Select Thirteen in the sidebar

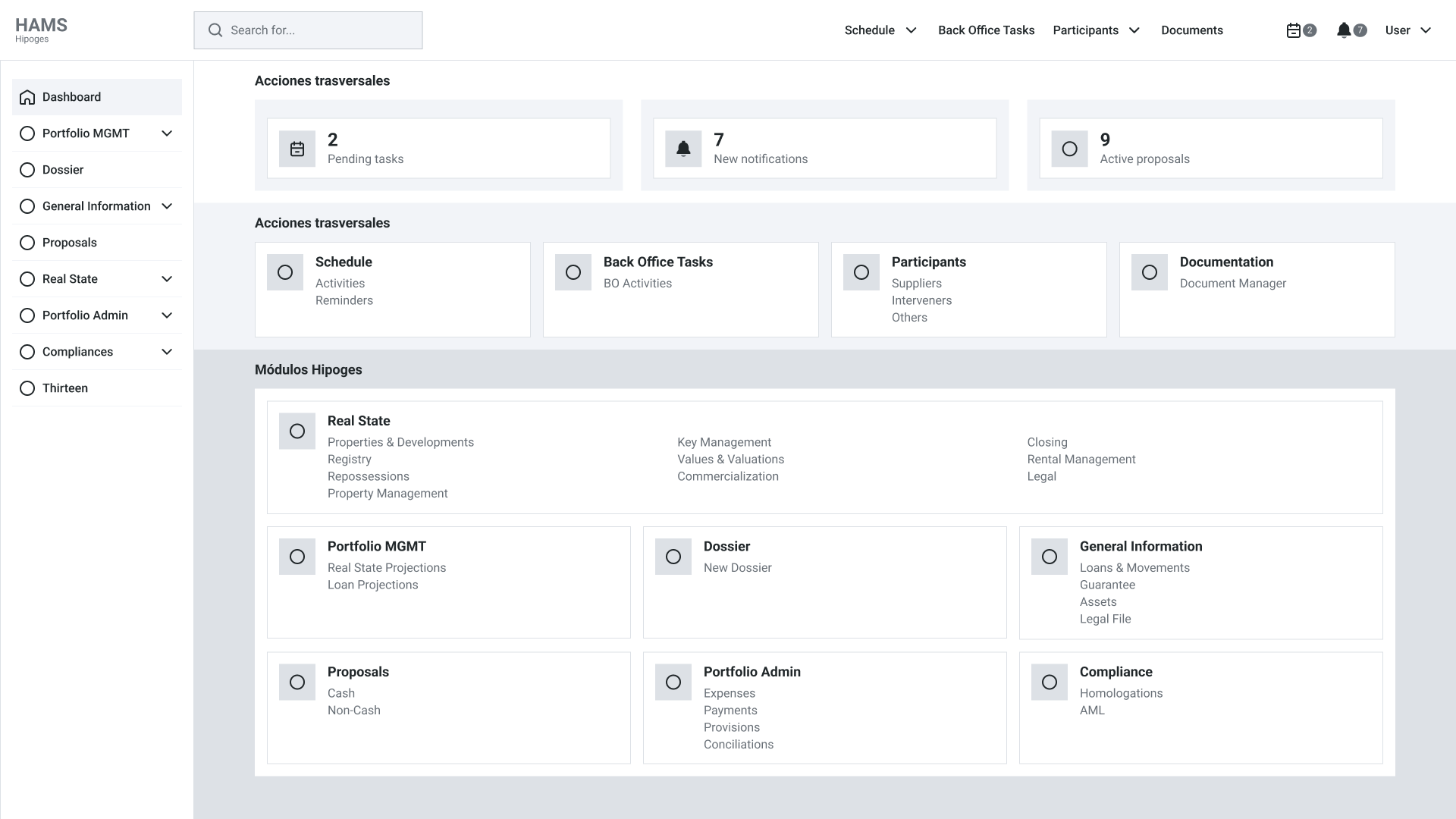coord(65,388)
